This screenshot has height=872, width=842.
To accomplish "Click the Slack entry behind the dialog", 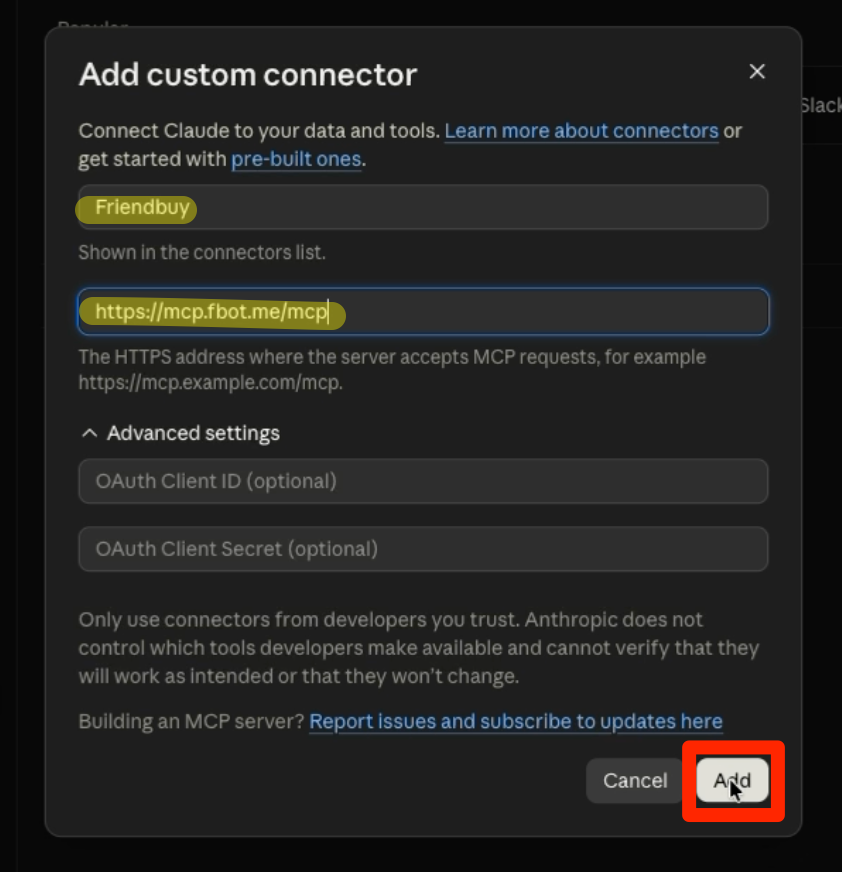I will 821,106.
